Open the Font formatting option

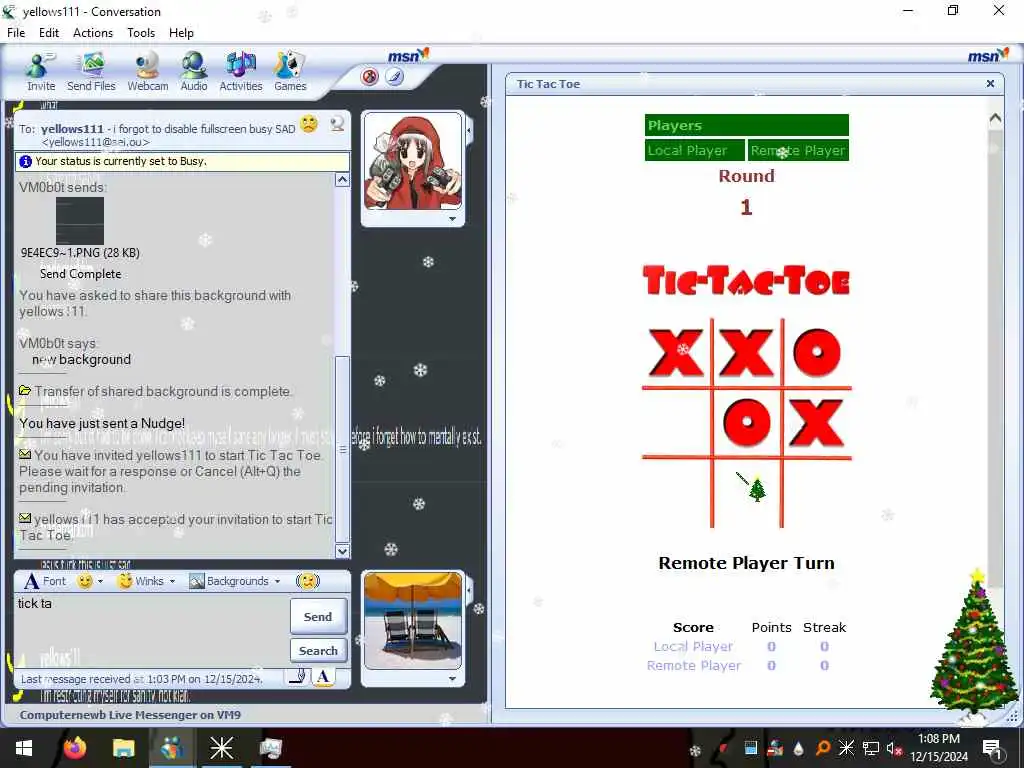(45, 581)
